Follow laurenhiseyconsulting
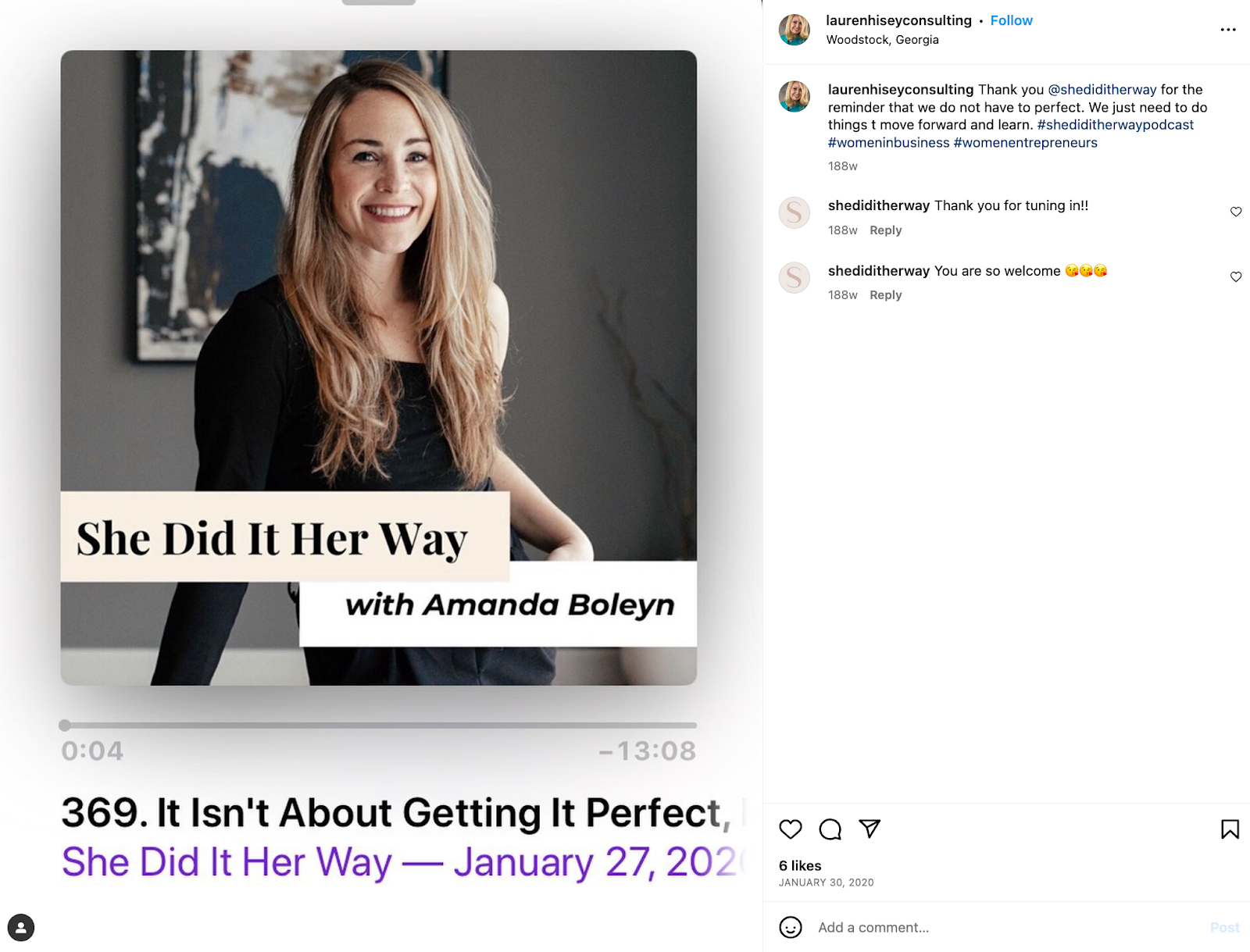Screen dimensions: 1250x952 coord(1011,20)
